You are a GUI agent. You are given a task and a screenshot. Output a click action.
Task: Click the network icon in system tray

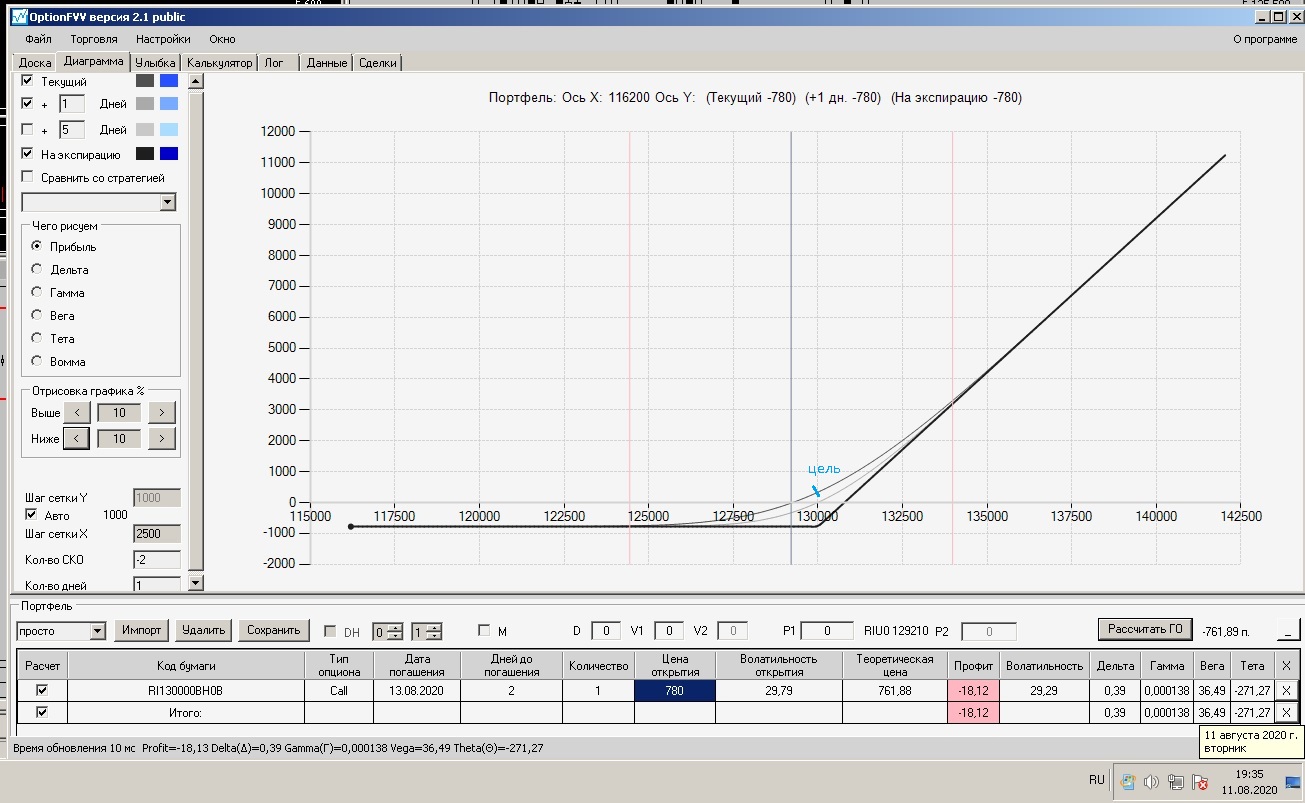pyautogui.click(x=1175, y=782)
